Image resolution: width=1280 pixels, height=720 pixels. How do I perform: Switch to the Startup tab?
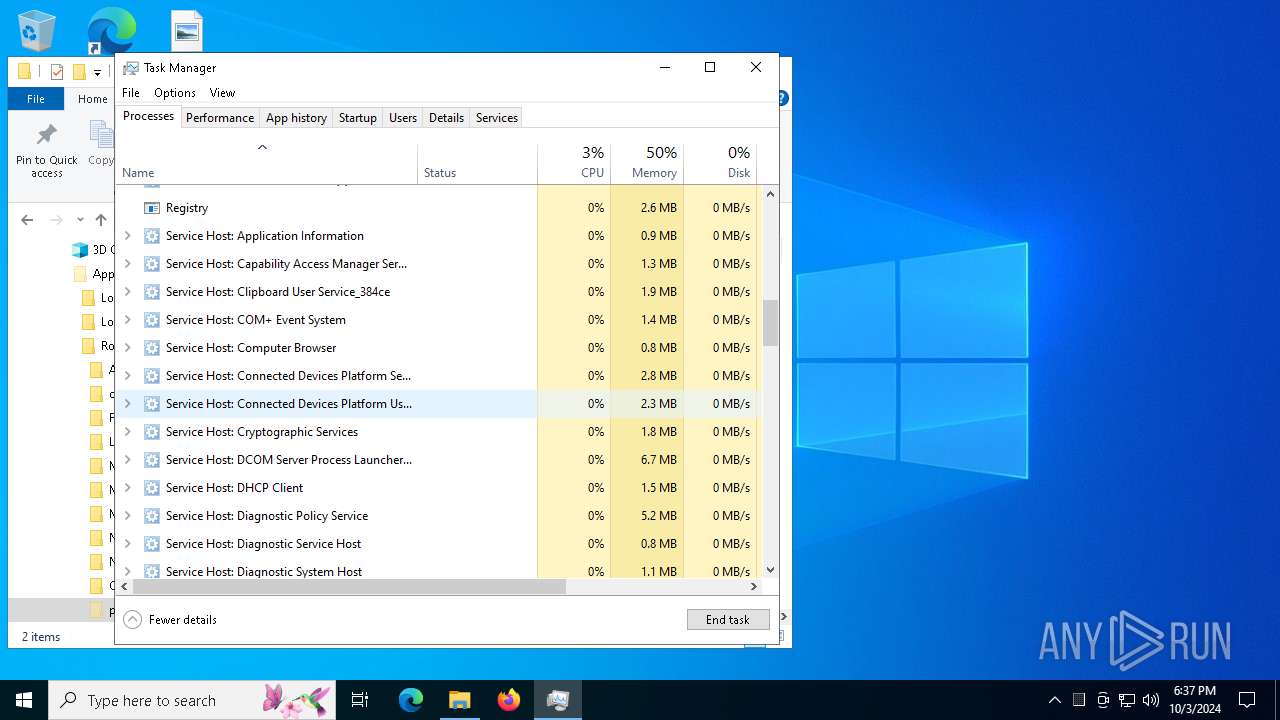pos(357,118)
